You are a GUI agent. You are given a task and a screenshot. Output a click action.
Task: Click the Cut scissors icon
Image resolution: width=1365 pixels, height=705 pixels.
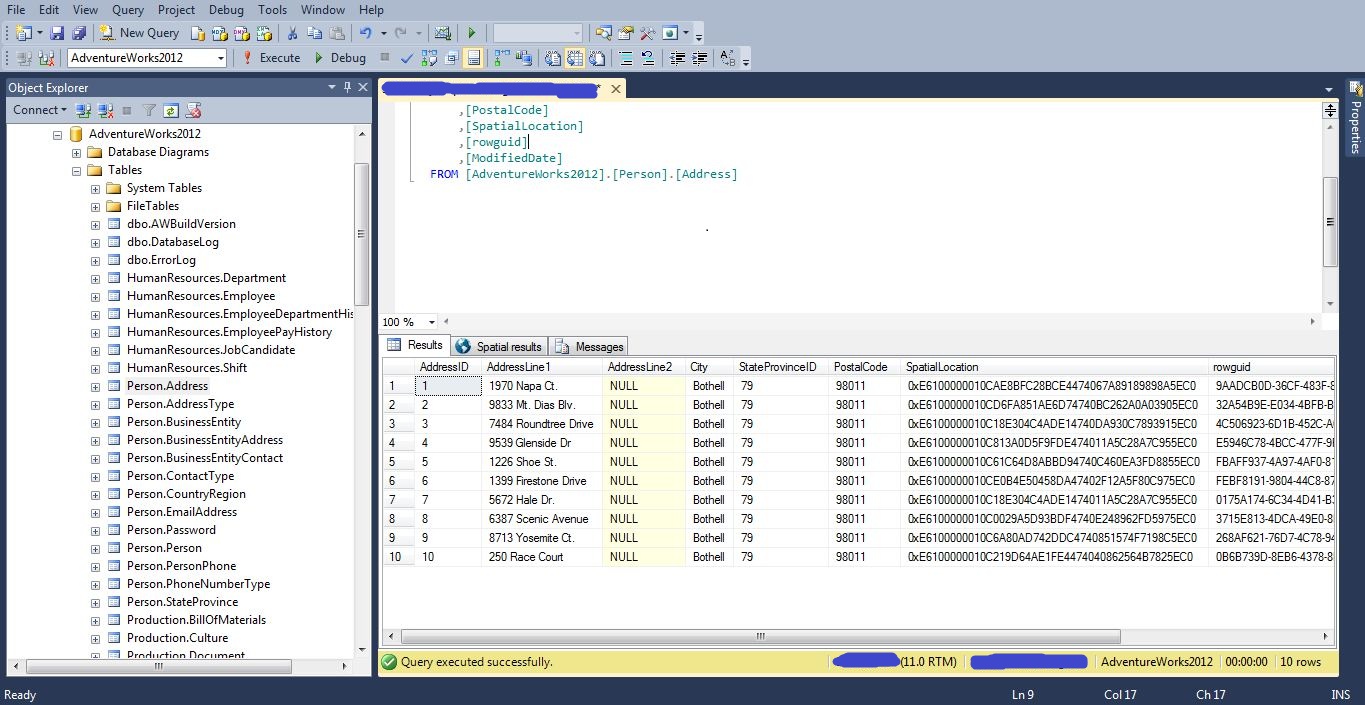tap(292, 33)
